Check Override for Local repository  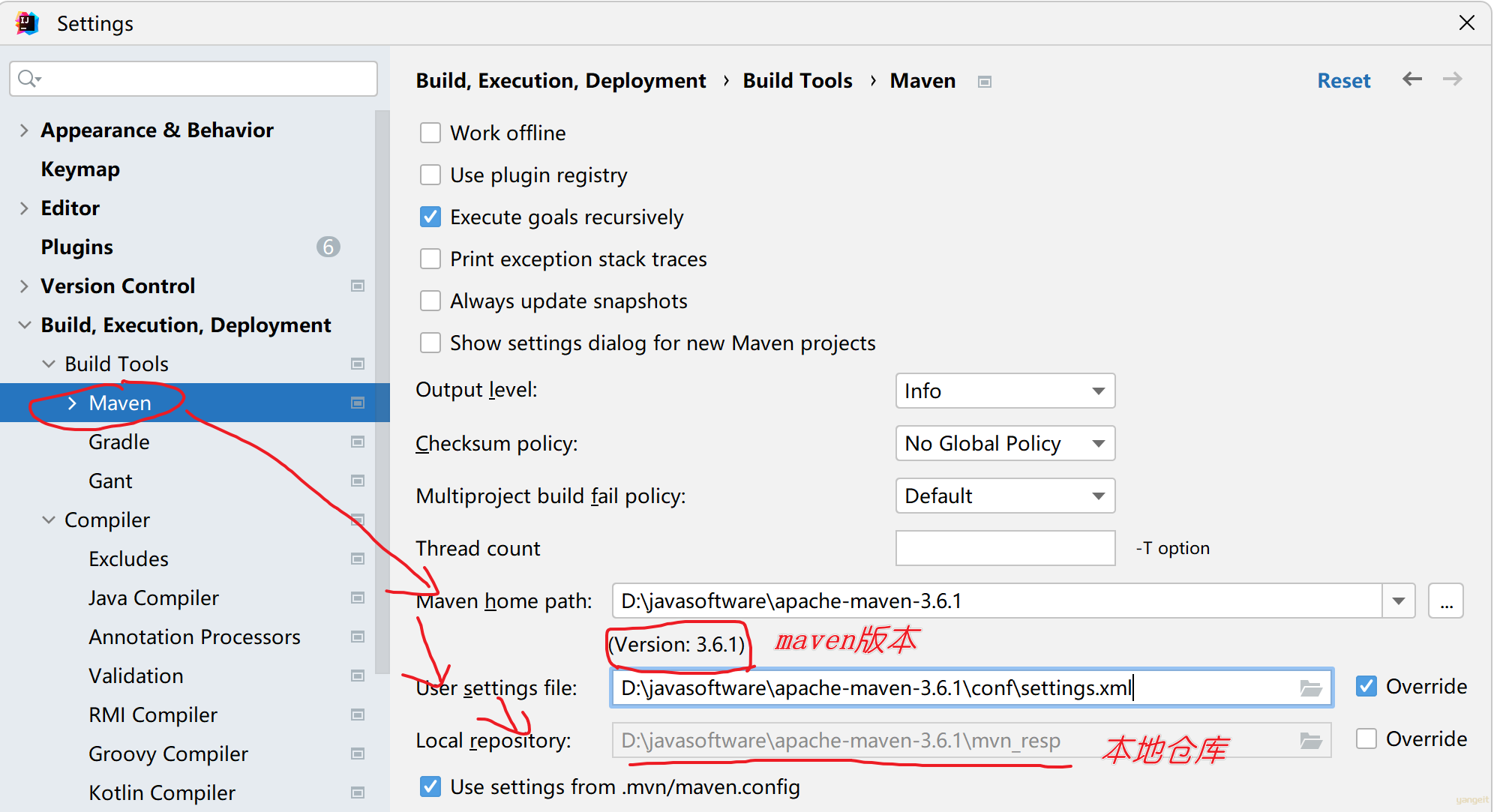1366,739
